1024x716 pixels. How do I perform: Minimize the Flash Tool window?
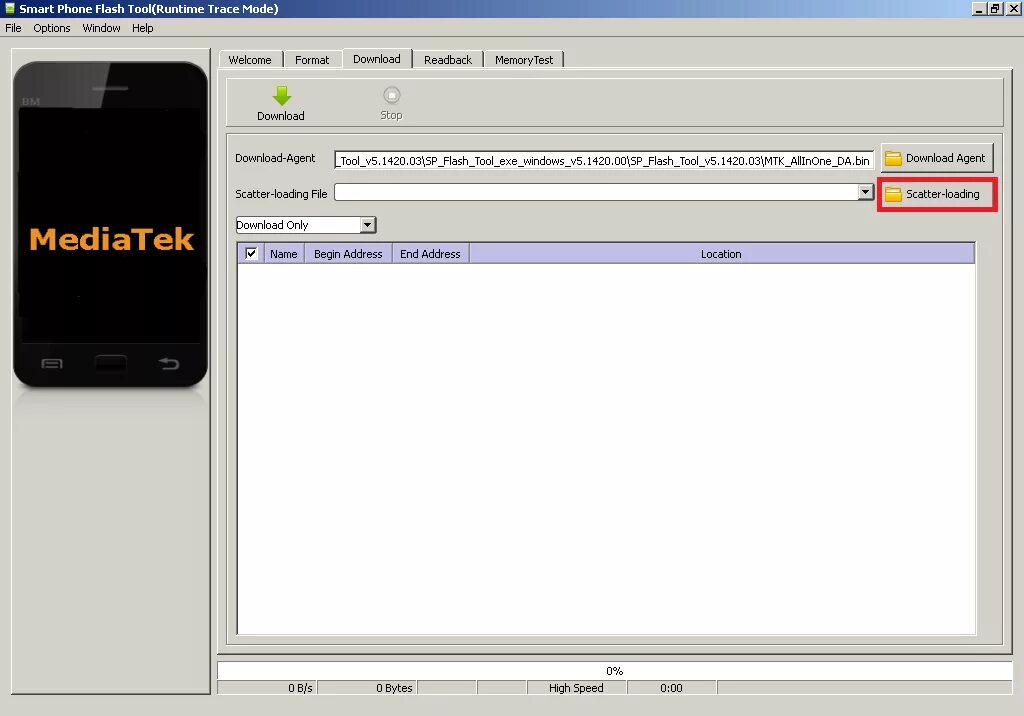coord(979,8)
